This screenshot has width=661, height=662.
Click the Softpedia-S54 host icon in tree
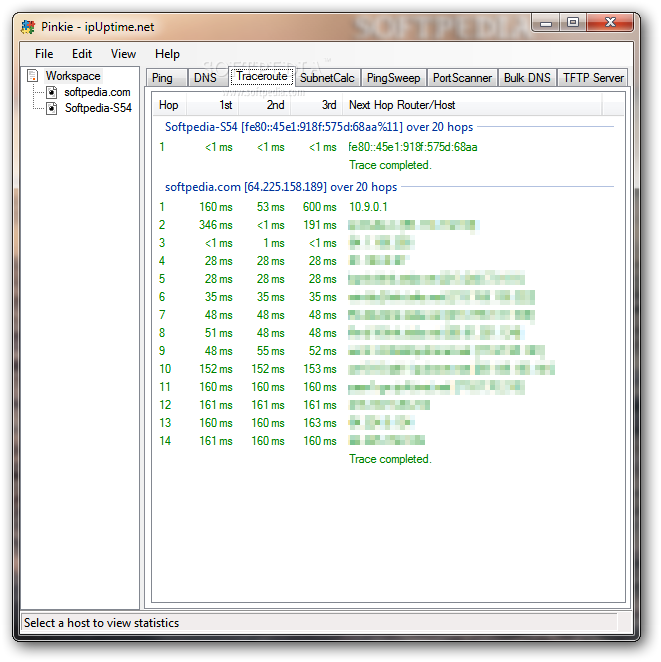(x=52, y=109)
